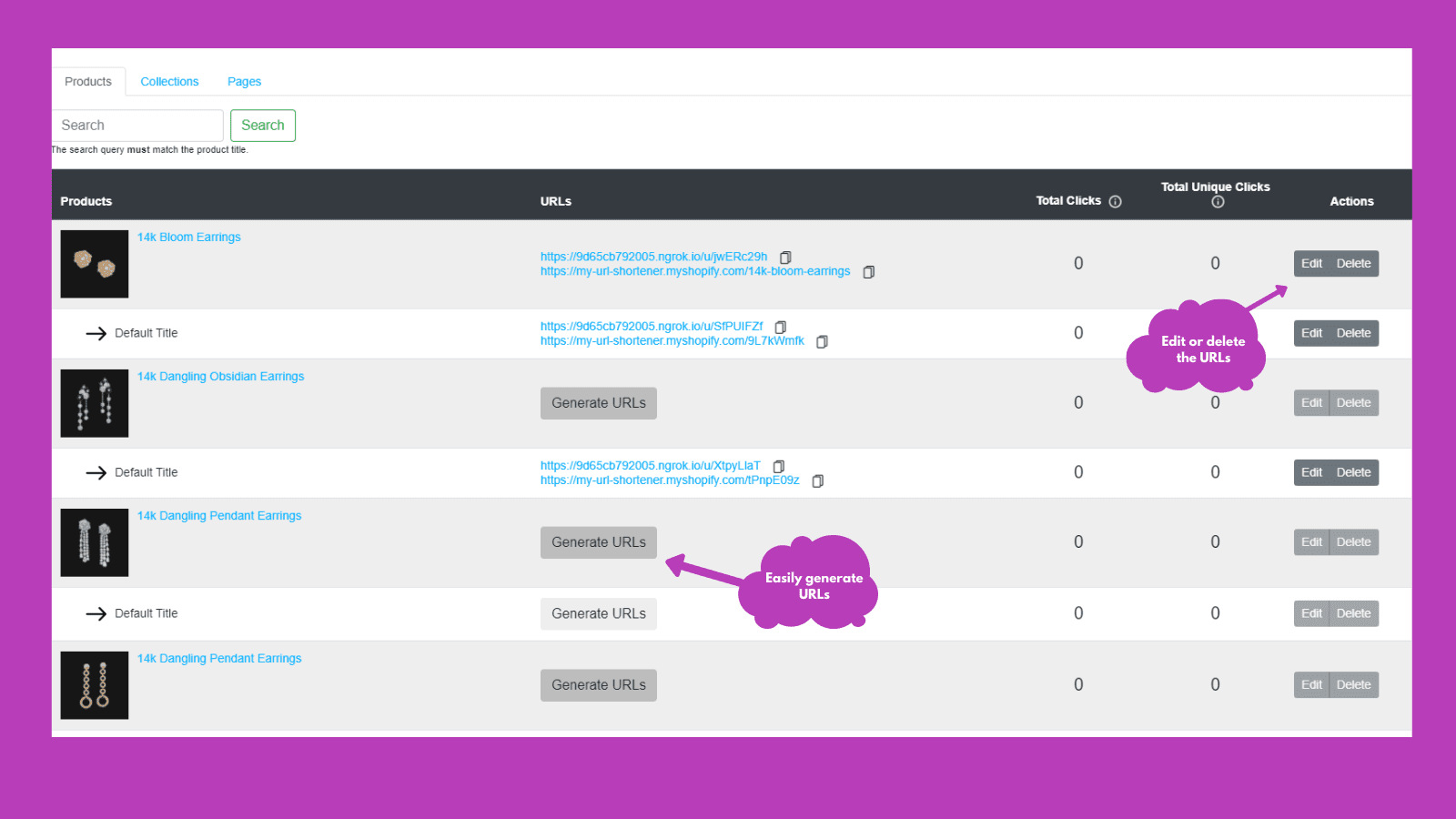This screenshot has width=1456, height=819.
Task: Click the product search input field
Action: click(x=136, y=125)
